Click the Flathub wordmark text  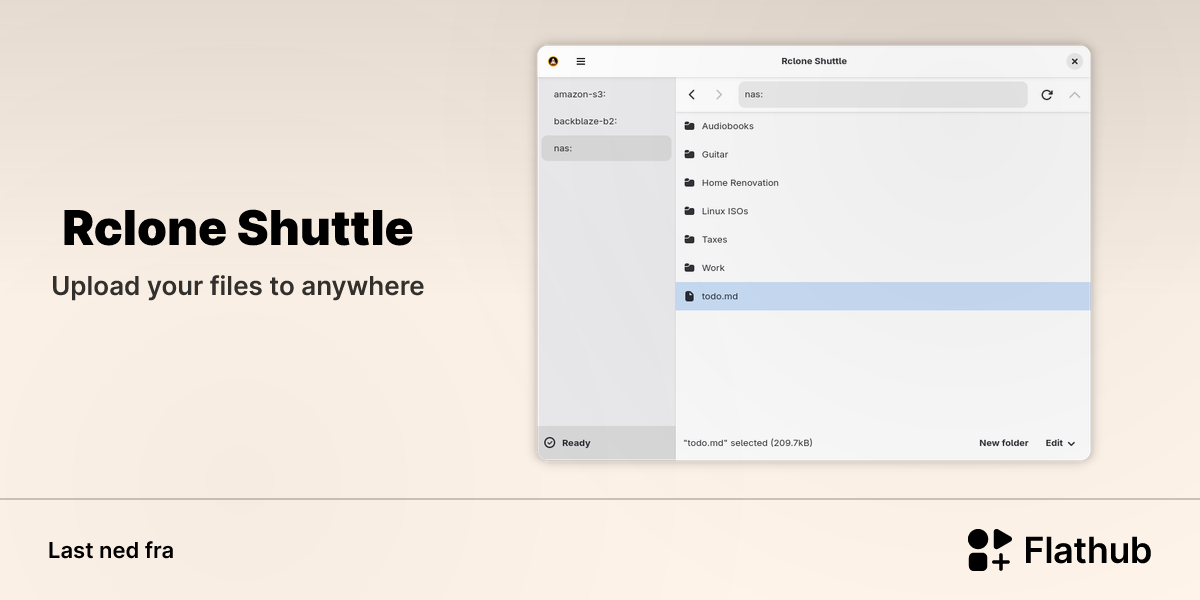click(x=1088, y=550)
